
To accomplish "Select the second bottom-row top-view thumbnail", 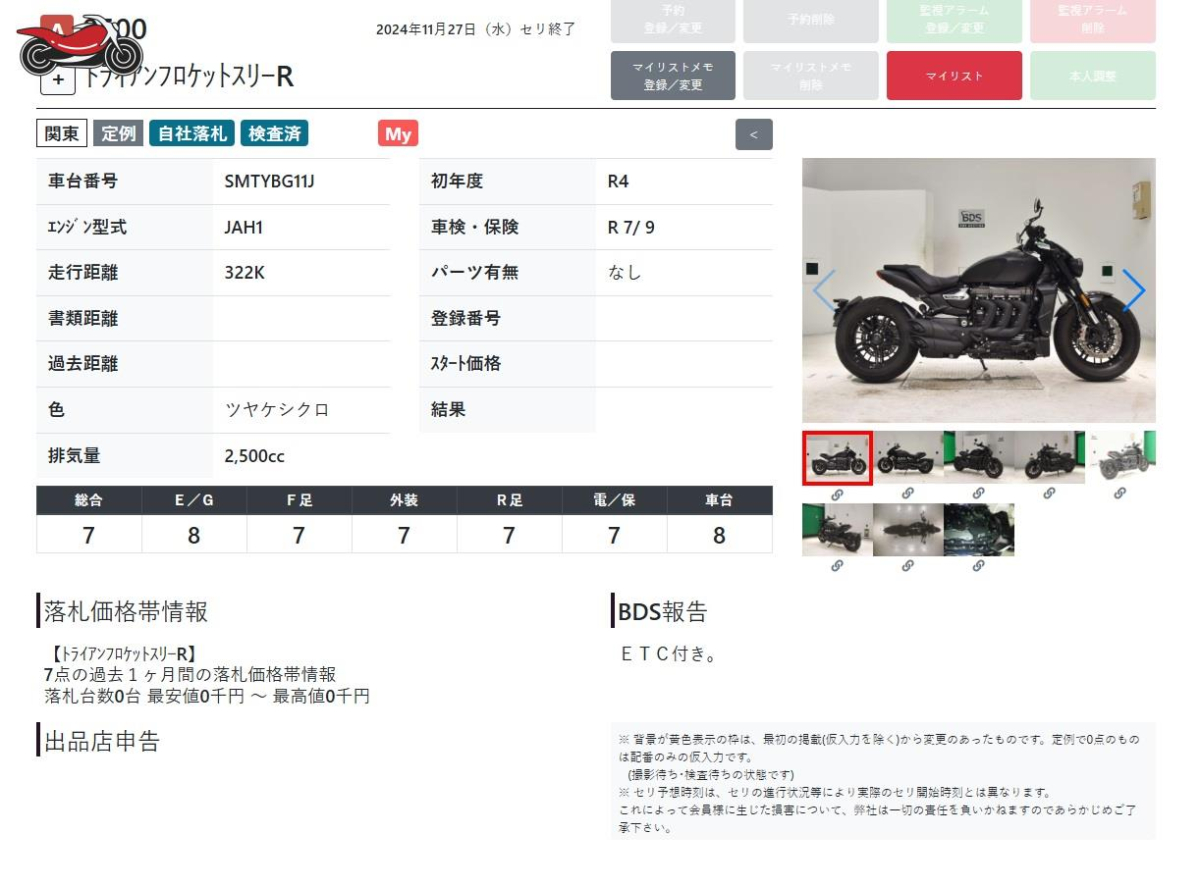I will 908,530.
